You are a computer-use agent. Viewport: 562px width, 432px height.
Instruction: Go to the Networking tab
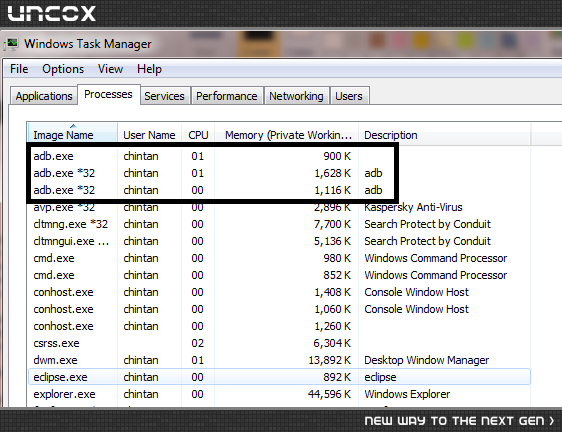296,96
